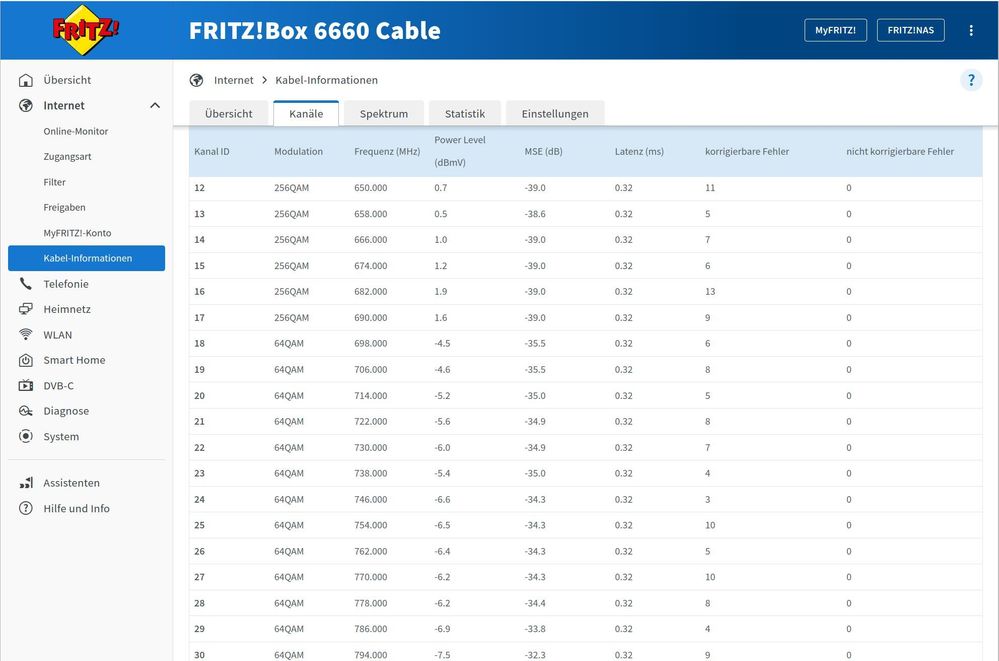
Task: Click MSE value -33.8 cell
Action: click(535, 628)
